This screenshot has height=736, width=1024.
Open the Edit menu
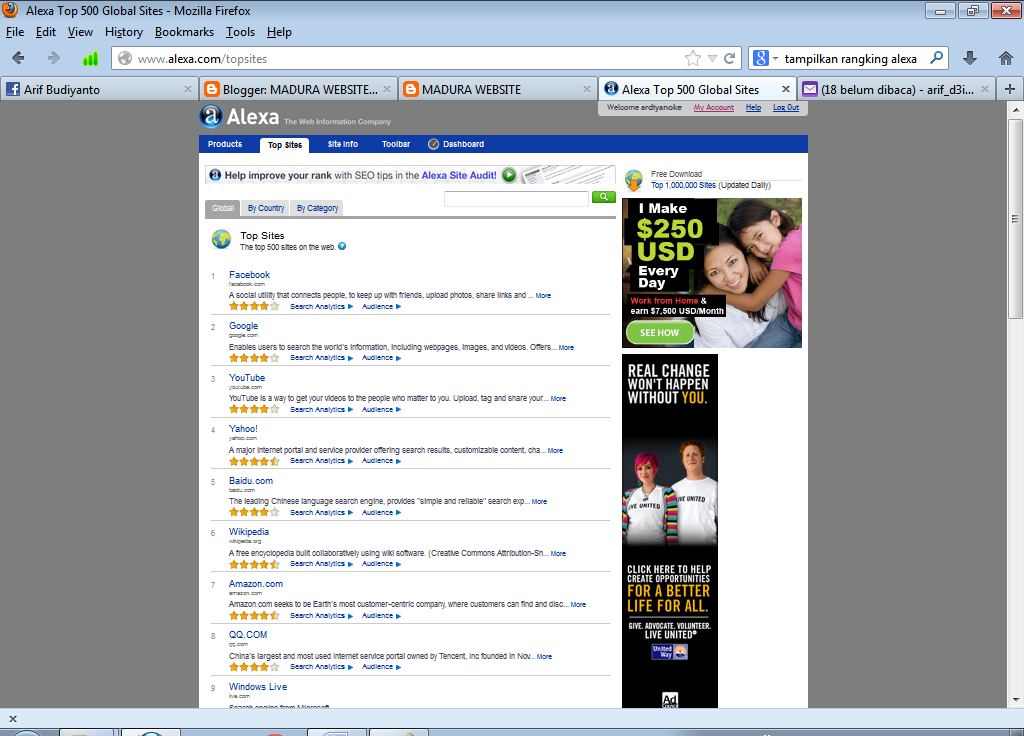click(46, 32)
